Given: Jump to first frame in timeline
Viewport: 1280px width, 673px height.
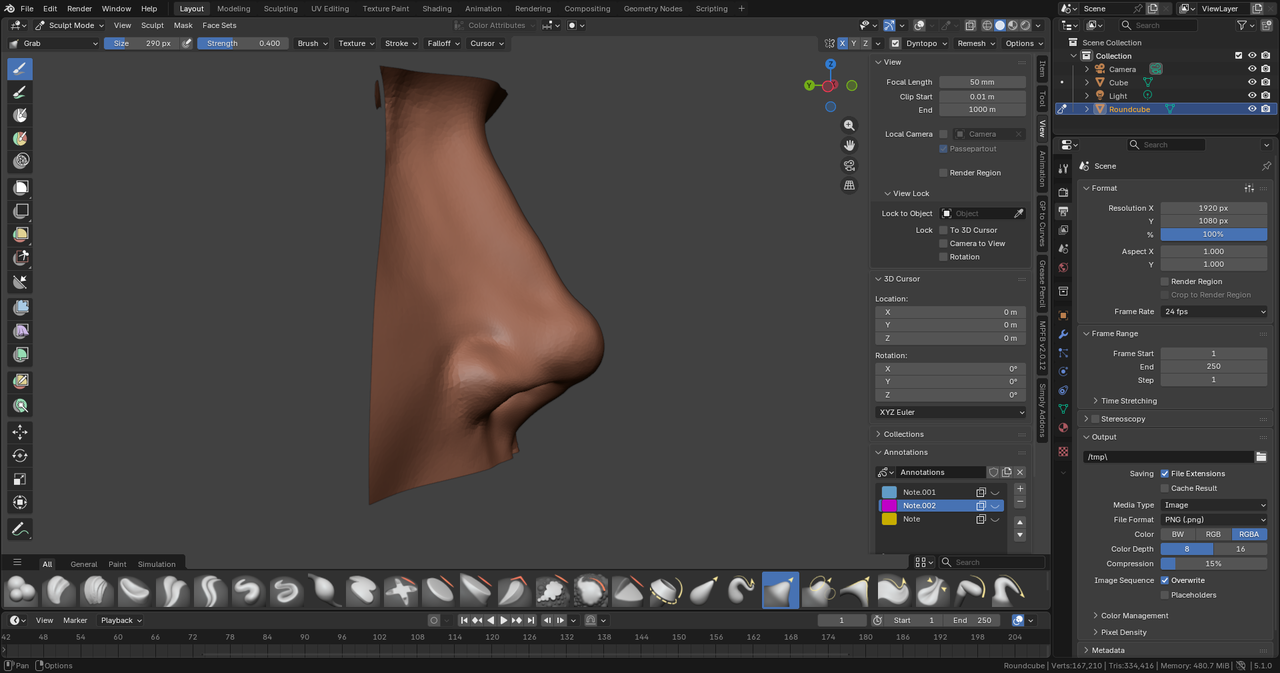Looking at the screenshot, I should [465, 620].
